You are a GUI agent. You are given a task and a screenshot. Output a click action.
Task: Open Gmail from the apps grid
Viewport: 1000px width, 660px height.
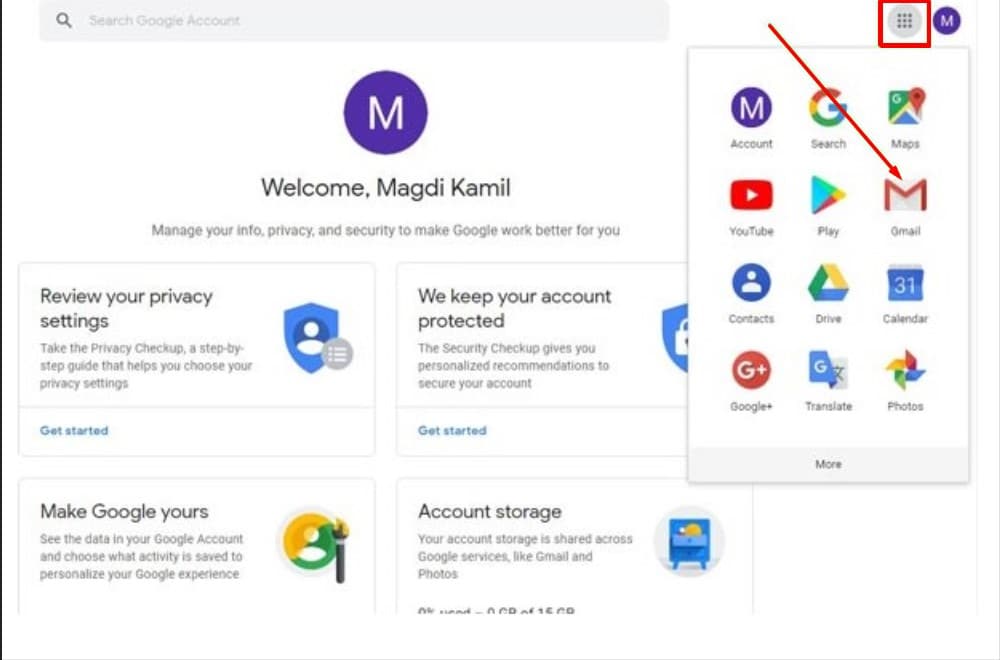tap(905, 197)
